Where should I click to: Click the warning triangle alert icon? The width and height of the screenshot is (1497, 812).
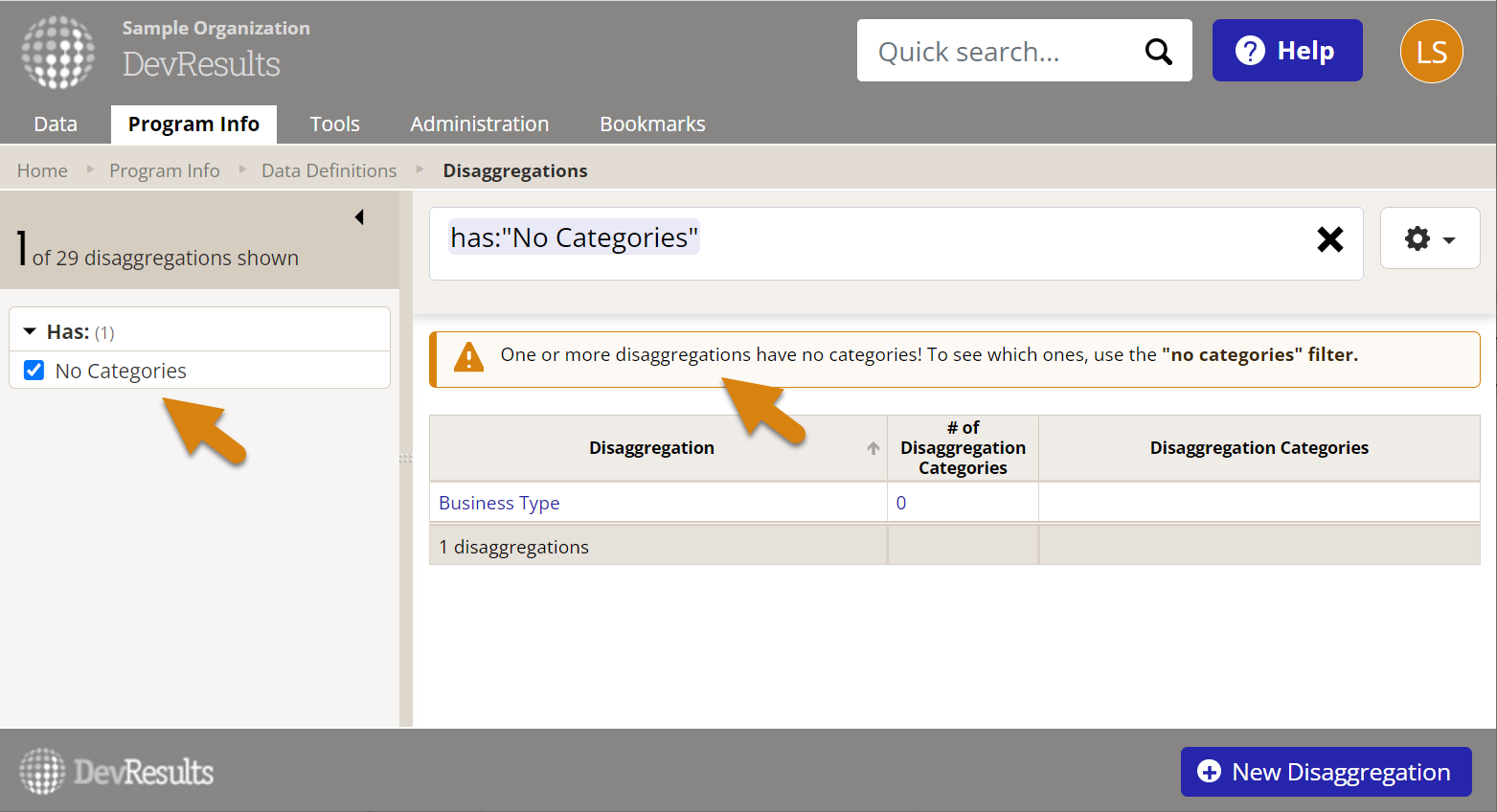(468, 357)
